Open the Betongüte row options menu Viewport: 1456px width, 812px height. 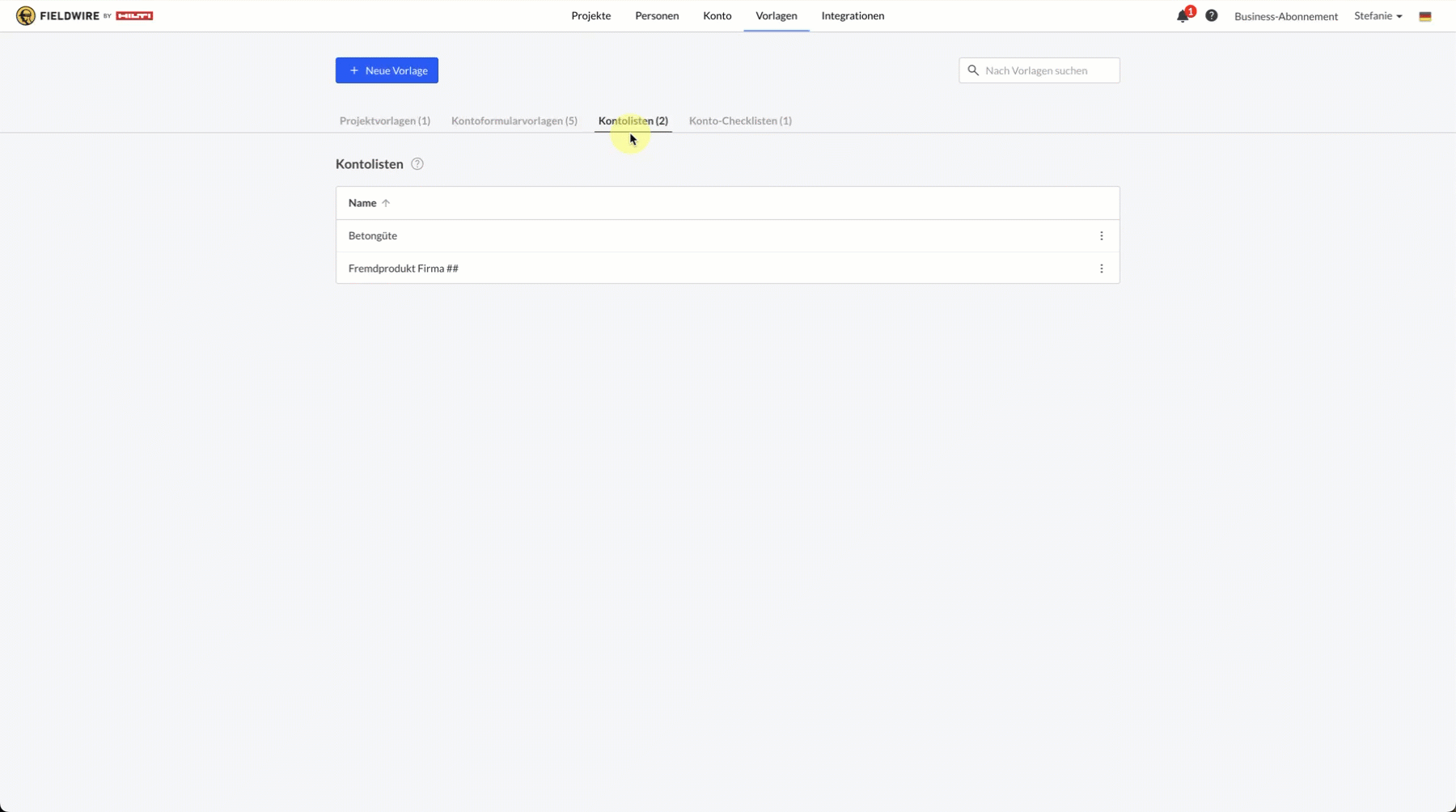click(1101, 236)
